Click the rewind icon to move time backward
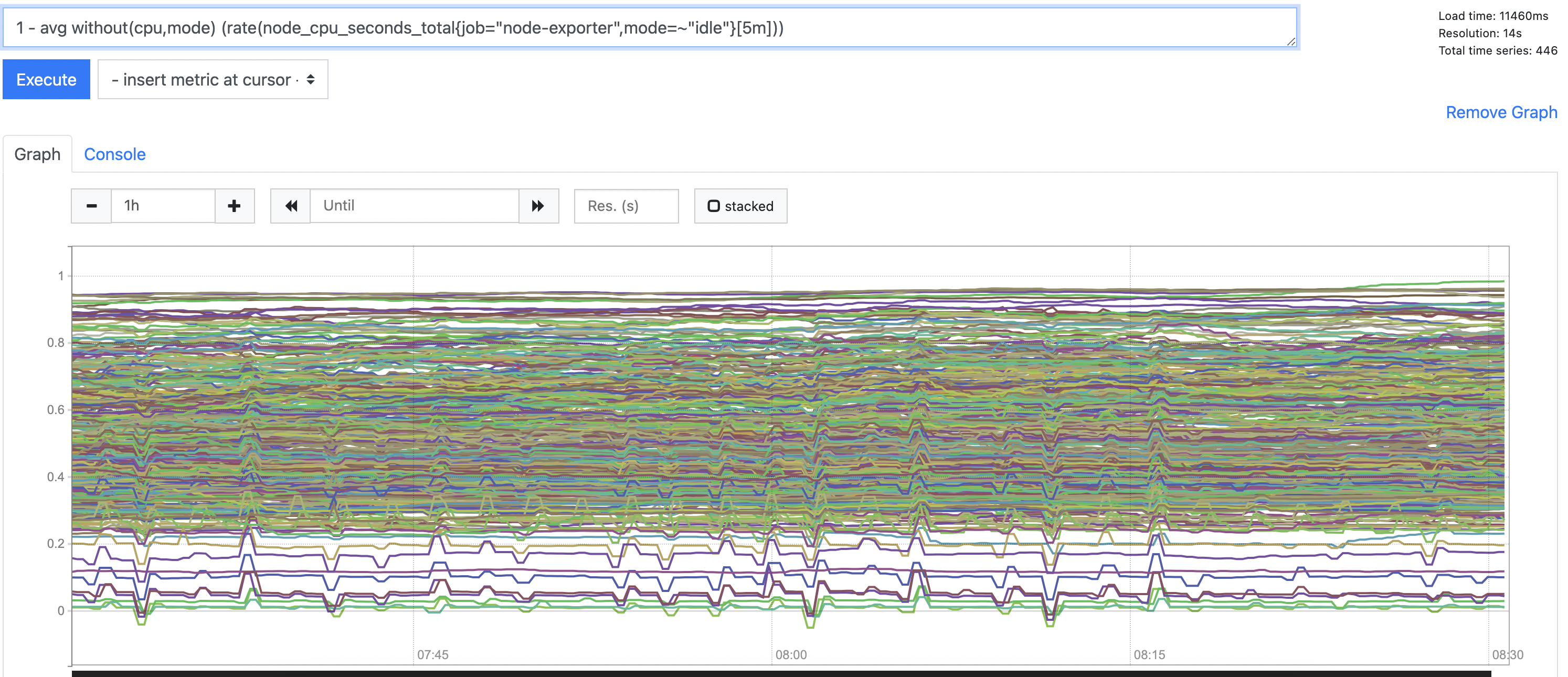This screenshot has width=1568, height=677. point(291,206)
